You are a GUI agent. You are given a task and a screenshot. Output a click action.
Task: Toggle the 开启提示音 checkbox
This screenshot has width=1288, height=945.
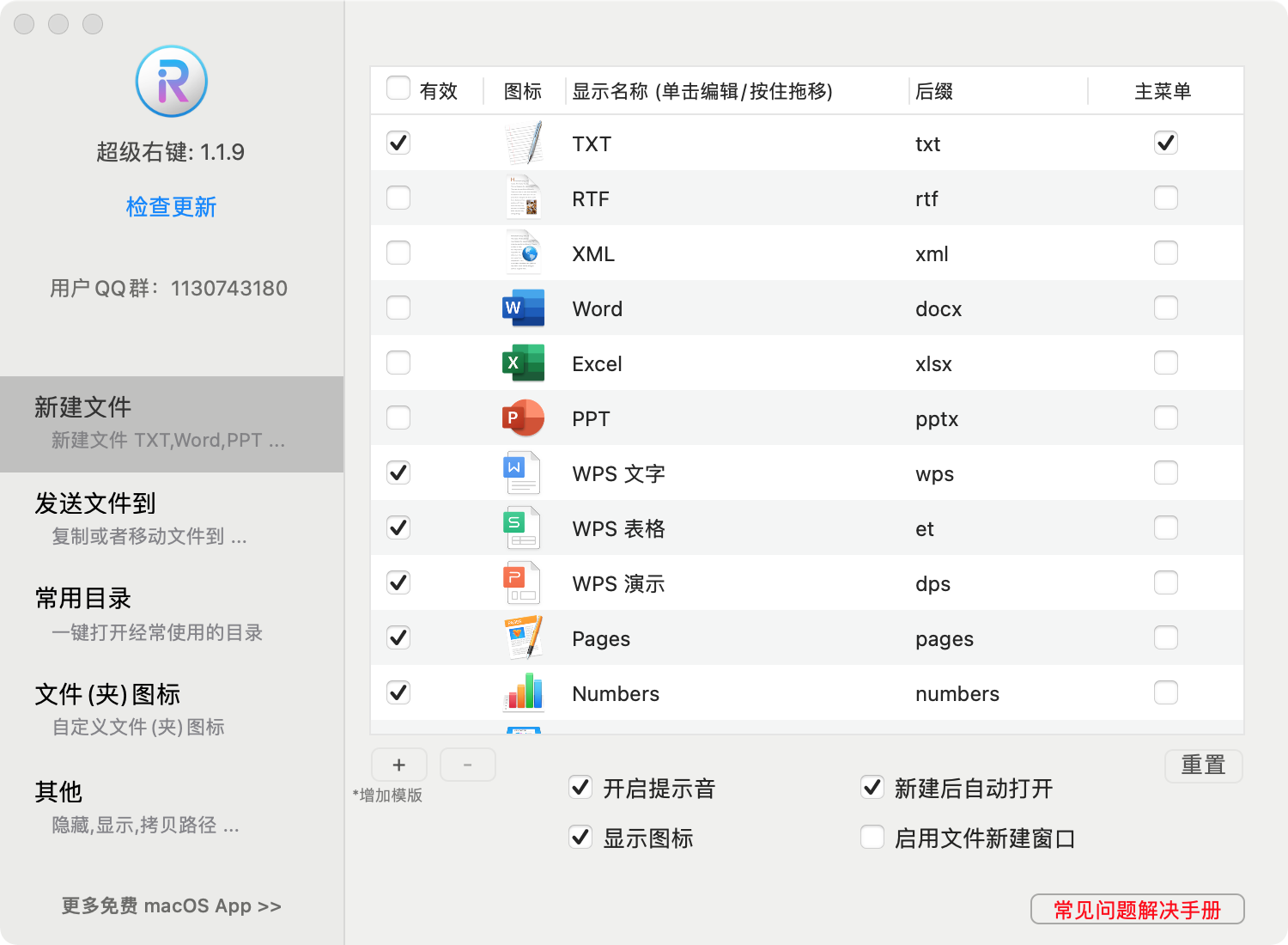580,787
